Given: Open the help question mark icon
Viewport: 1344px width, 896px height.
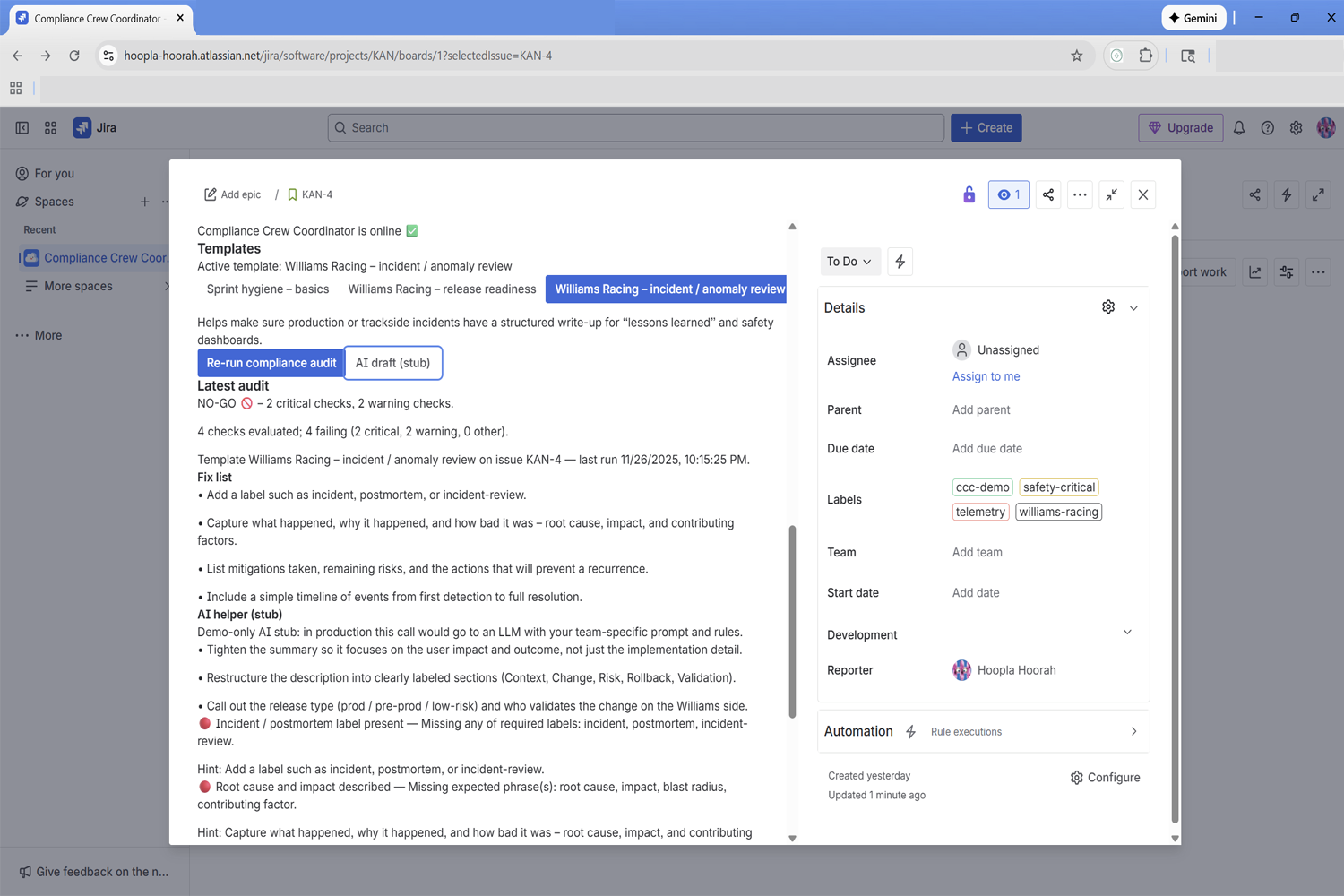Looking at the screenshot, I should 1268,128.
